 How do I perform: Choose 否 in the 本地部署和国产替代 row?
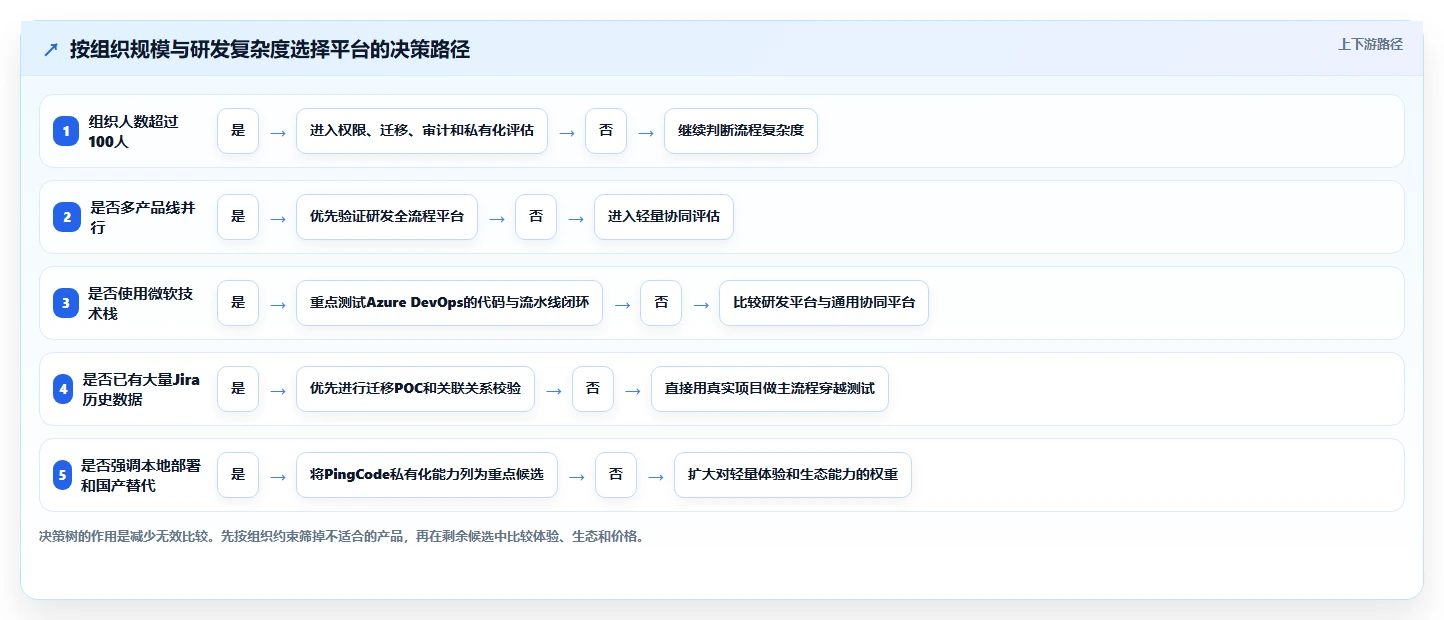pyautogui.click(x=616, y=475)
